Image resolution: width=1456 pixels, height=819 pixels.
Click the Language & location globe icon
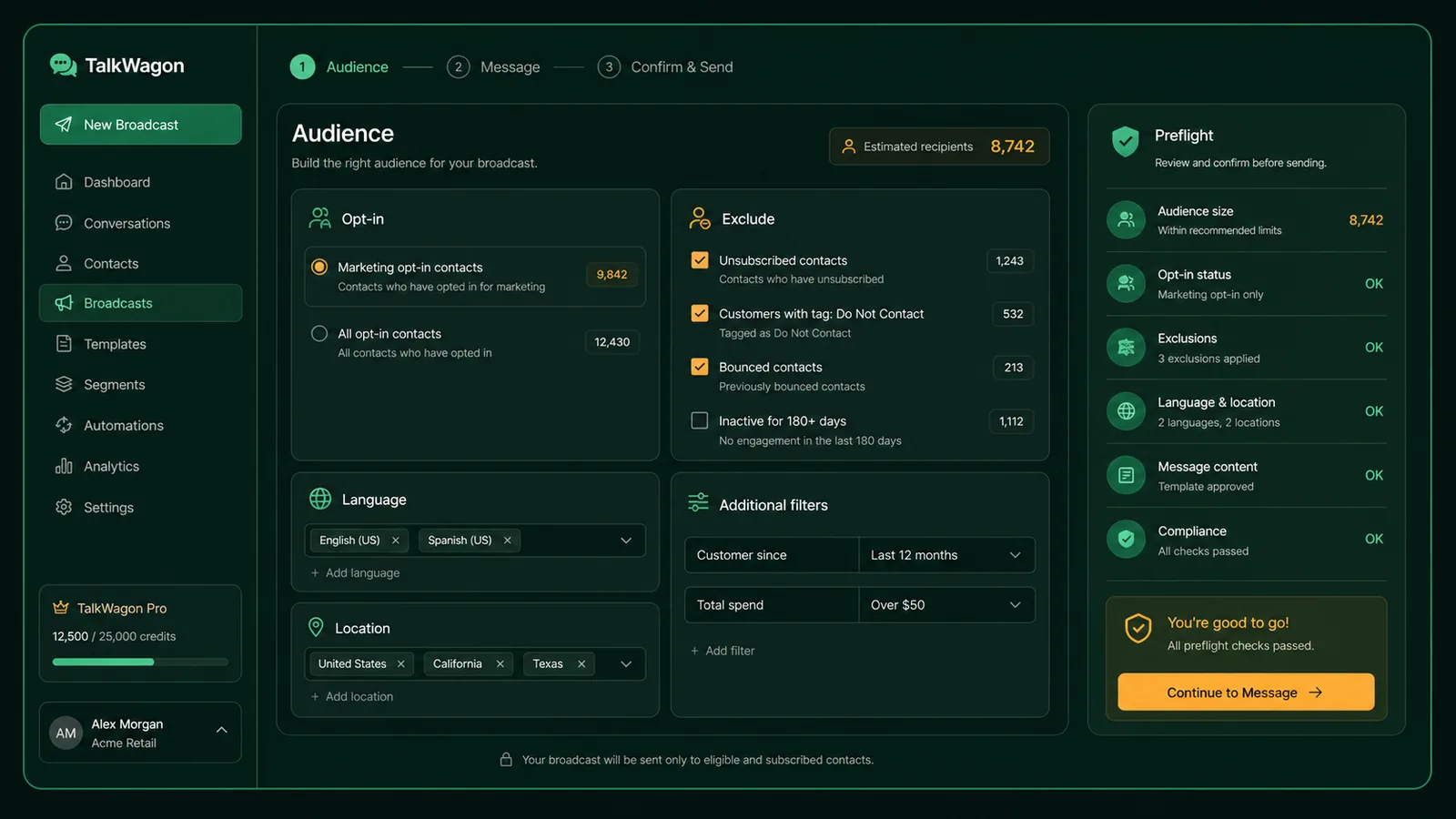tap(1126, 410)
